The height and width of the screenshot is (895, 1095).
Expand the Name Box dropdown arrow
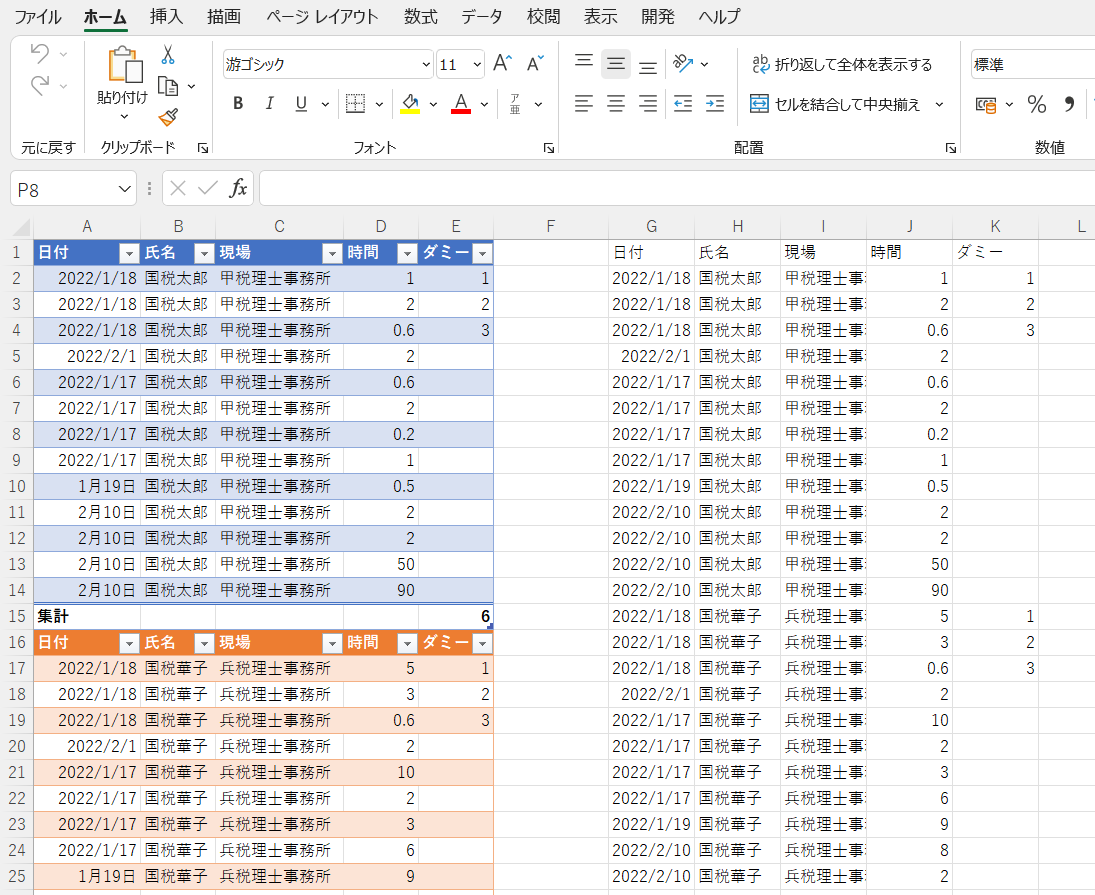click(125, 188)
